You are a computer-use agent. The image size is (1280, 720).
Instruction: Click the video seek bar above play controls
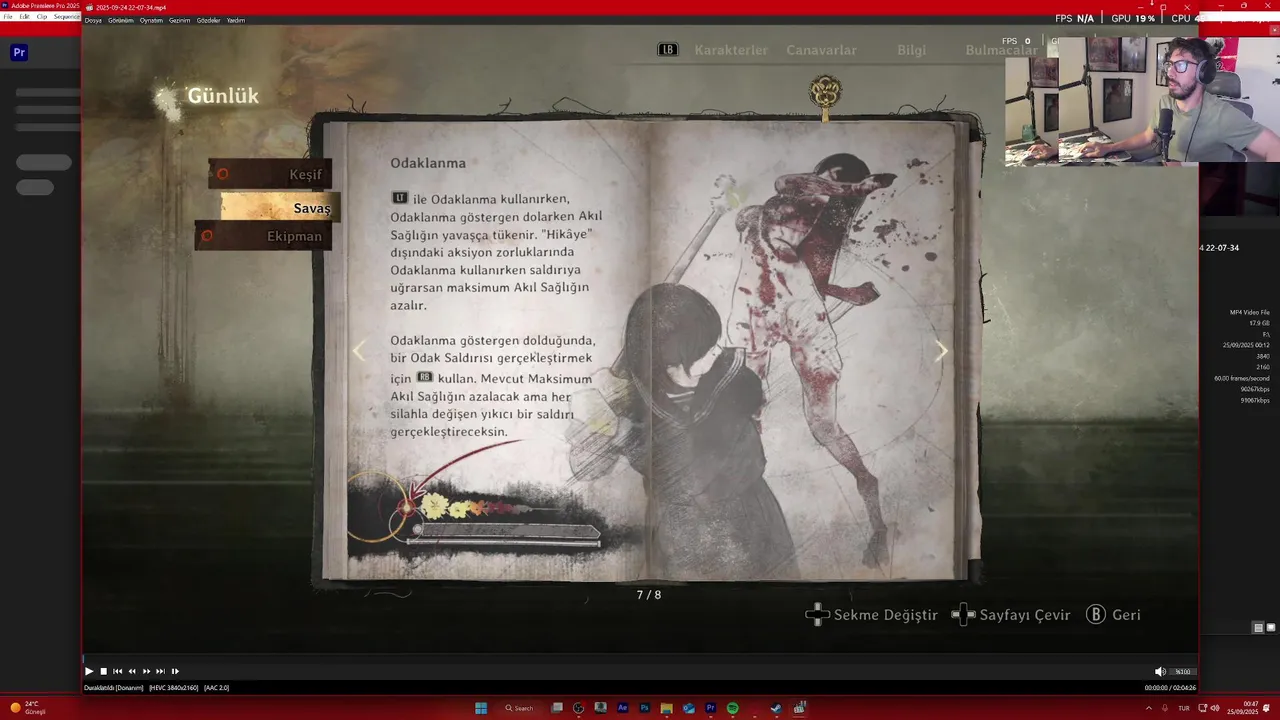pyautogui.click(x=639, y=658)
